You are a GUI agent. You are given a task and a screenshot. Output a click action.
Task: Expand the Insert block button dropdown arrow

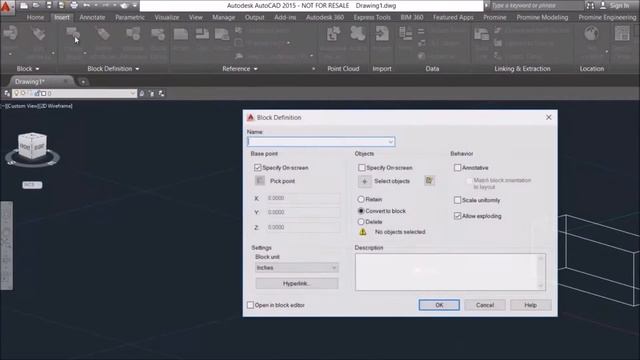click(10, 53)
